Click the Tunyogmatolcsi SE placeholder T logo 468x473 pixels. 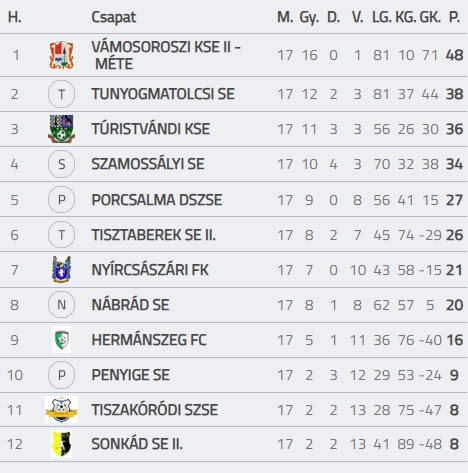tap(61, 94)
